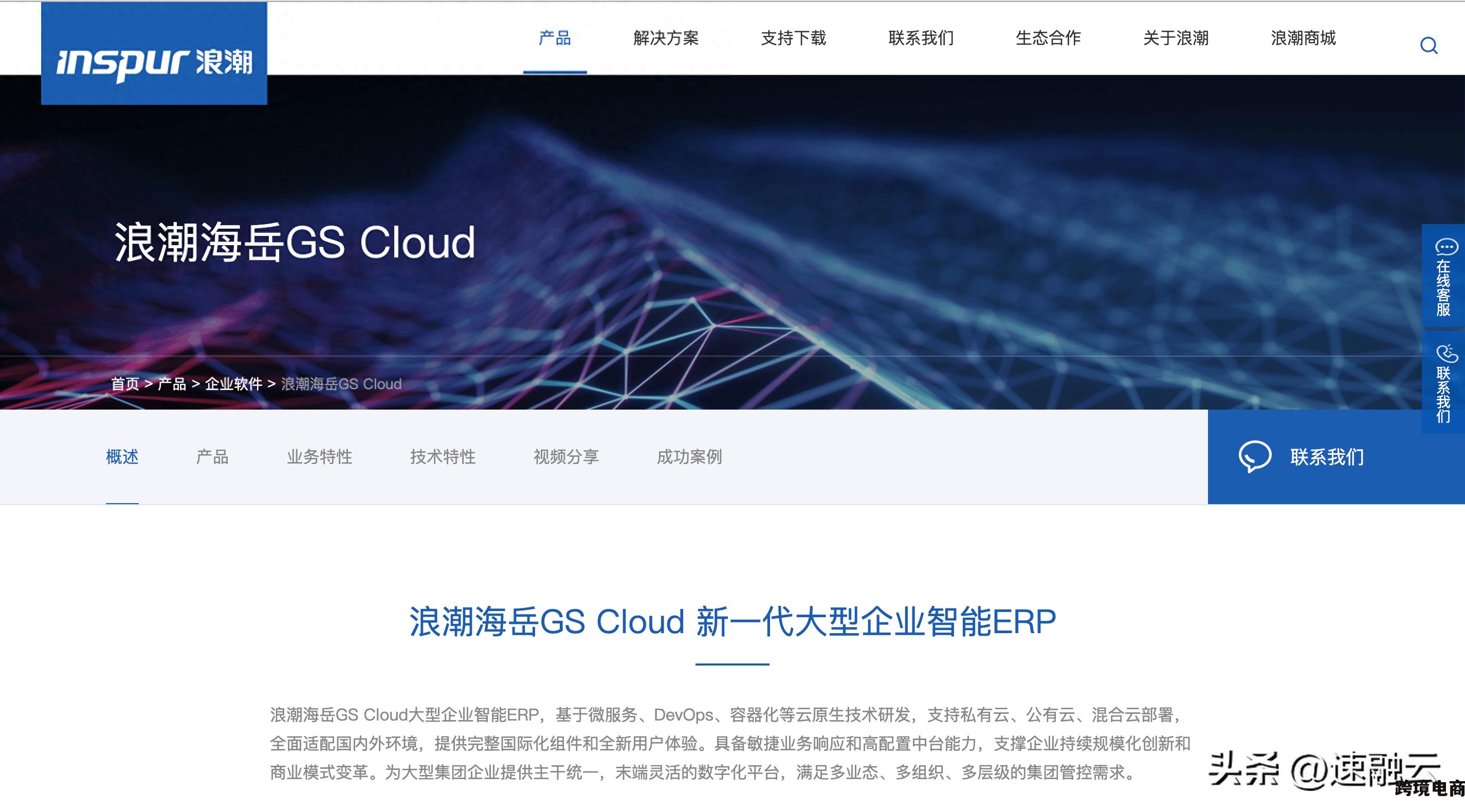Screen dimensions: 1465x812
Task: Click 企业软件 breadcrumb link
Action: tap(234, 384)
